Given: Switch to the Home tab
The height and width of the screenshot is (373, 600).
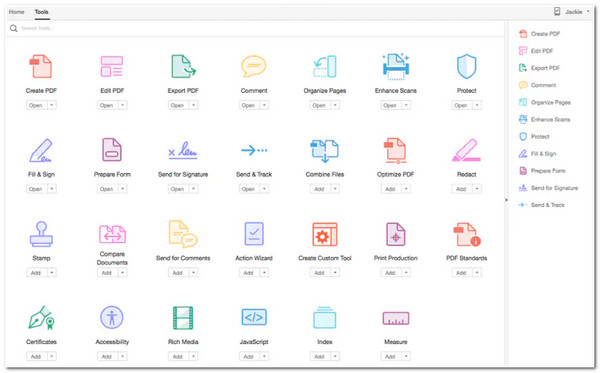Looking at the screenshot, I should point(16,12).
